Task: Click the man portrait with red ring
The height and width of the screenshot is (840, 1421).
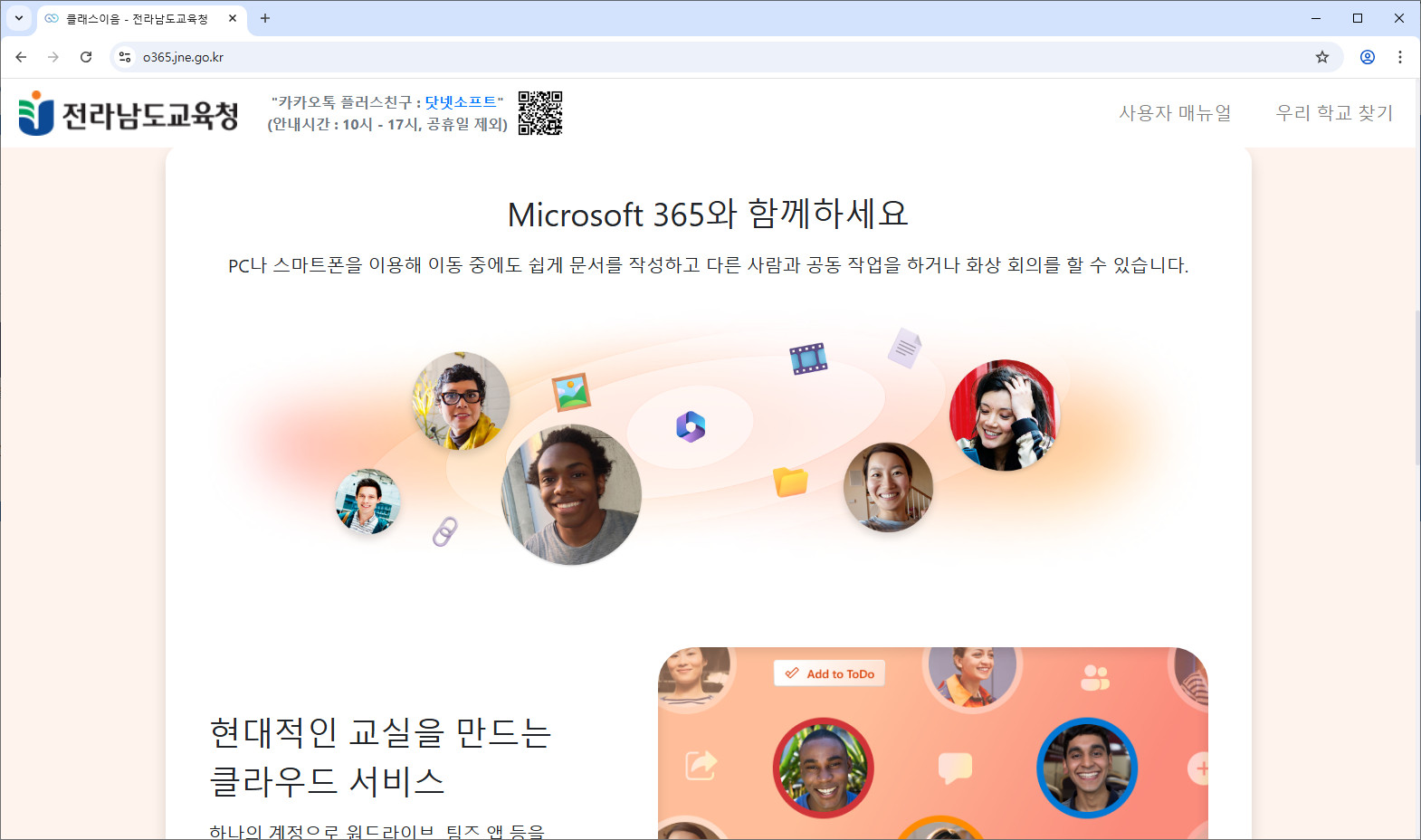Action: [x=824, y=768]
